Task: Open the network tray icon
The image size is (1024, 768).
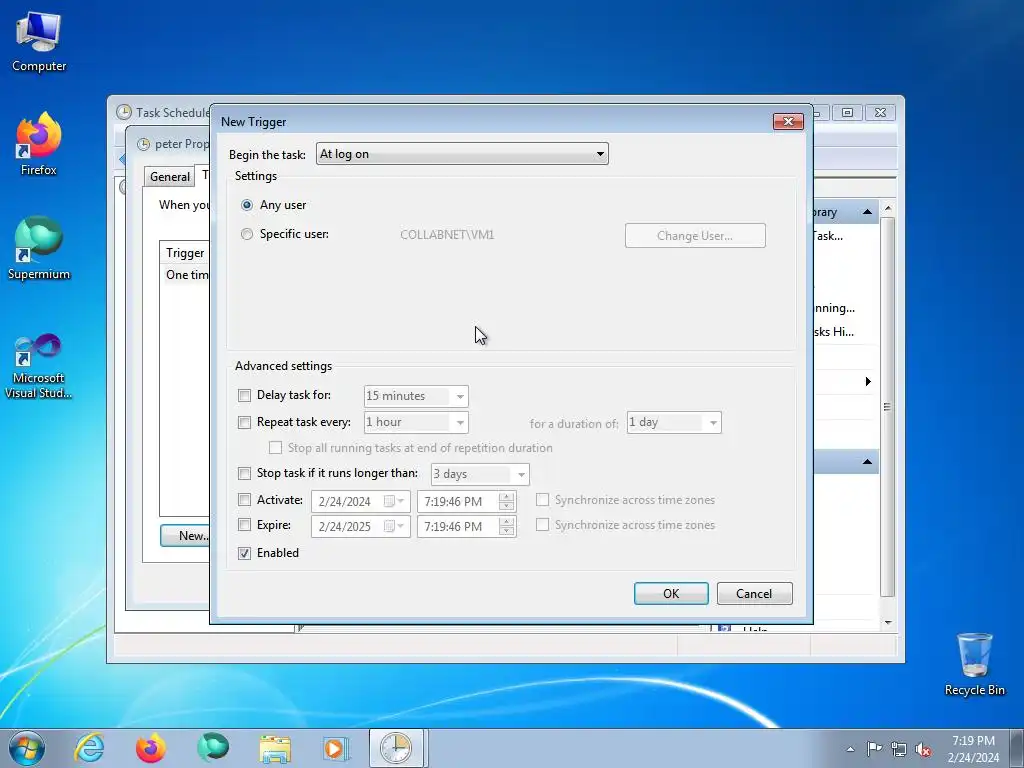Action: [x=899, y=749]
